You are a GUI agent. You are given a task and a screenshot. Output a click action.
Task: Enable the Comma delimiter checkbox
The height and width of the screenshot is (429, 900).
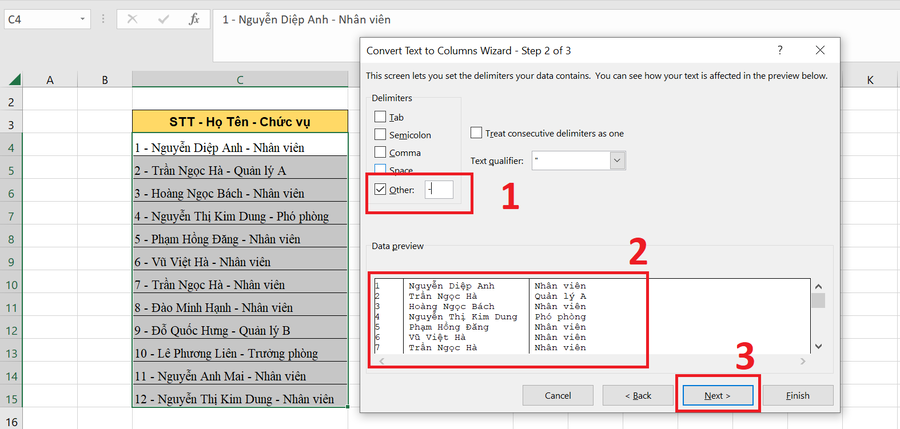380,152
